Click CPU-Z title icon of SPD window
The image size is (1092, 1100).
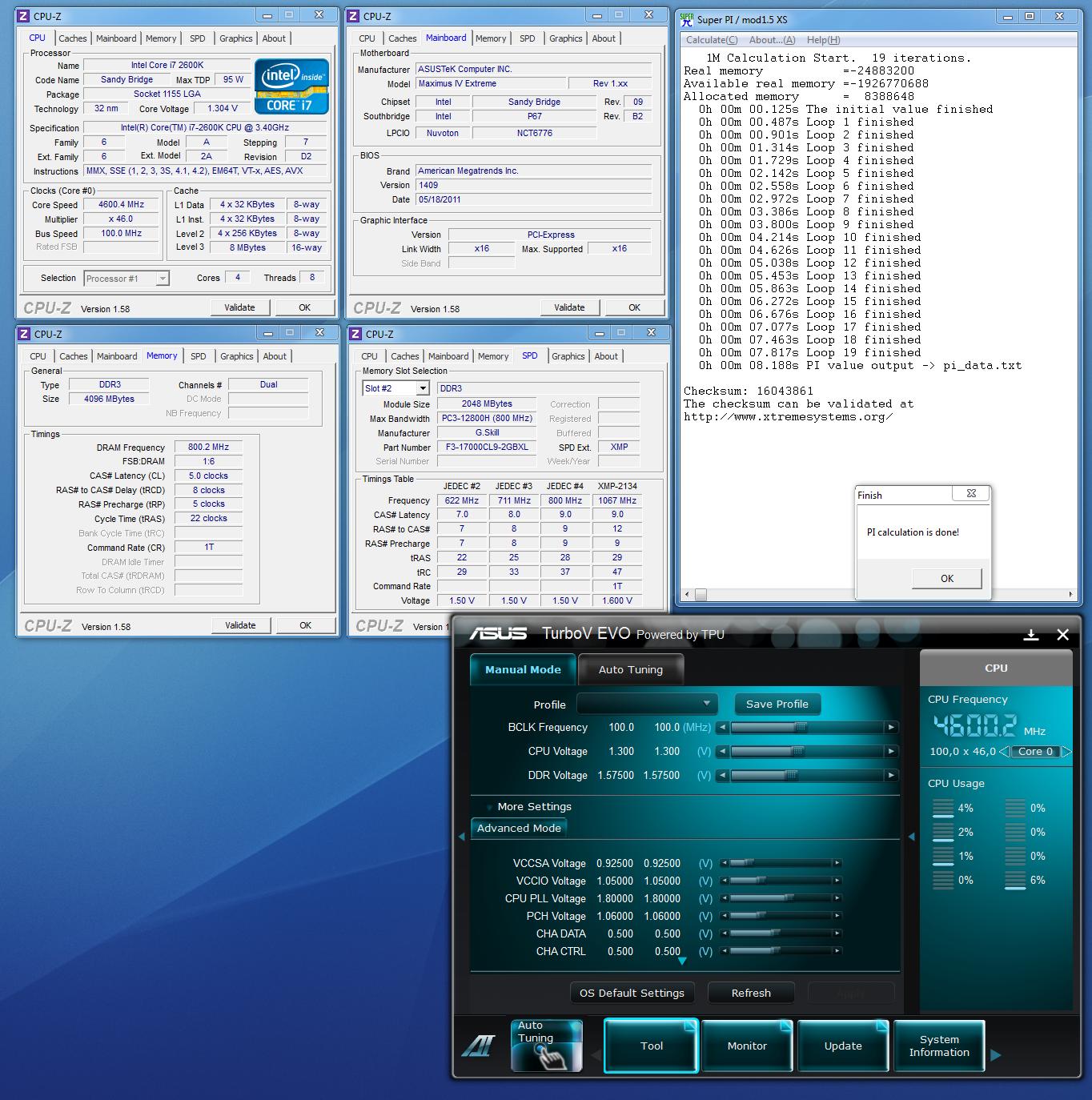(356, 334)
